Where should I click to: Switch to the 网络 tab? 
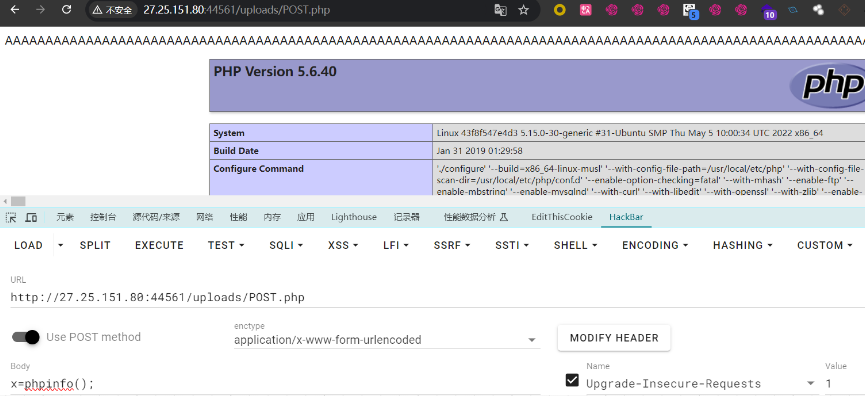tap(205, 217)
